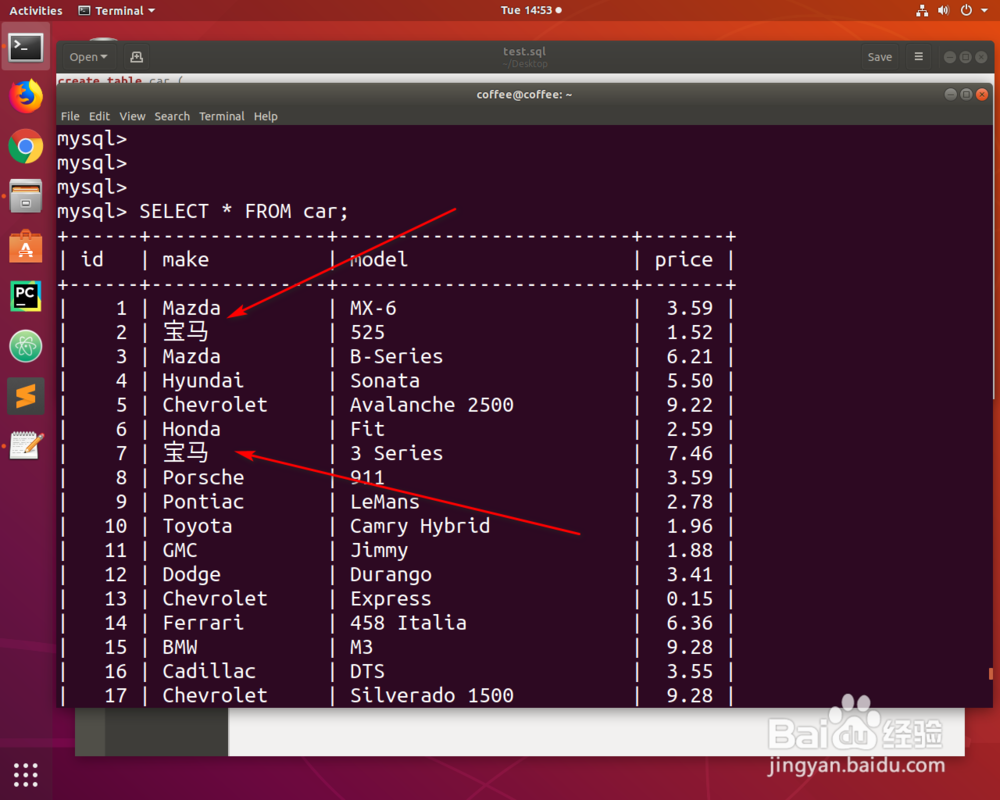Open Ubuntu Software from the dock

tap(26, 246)
